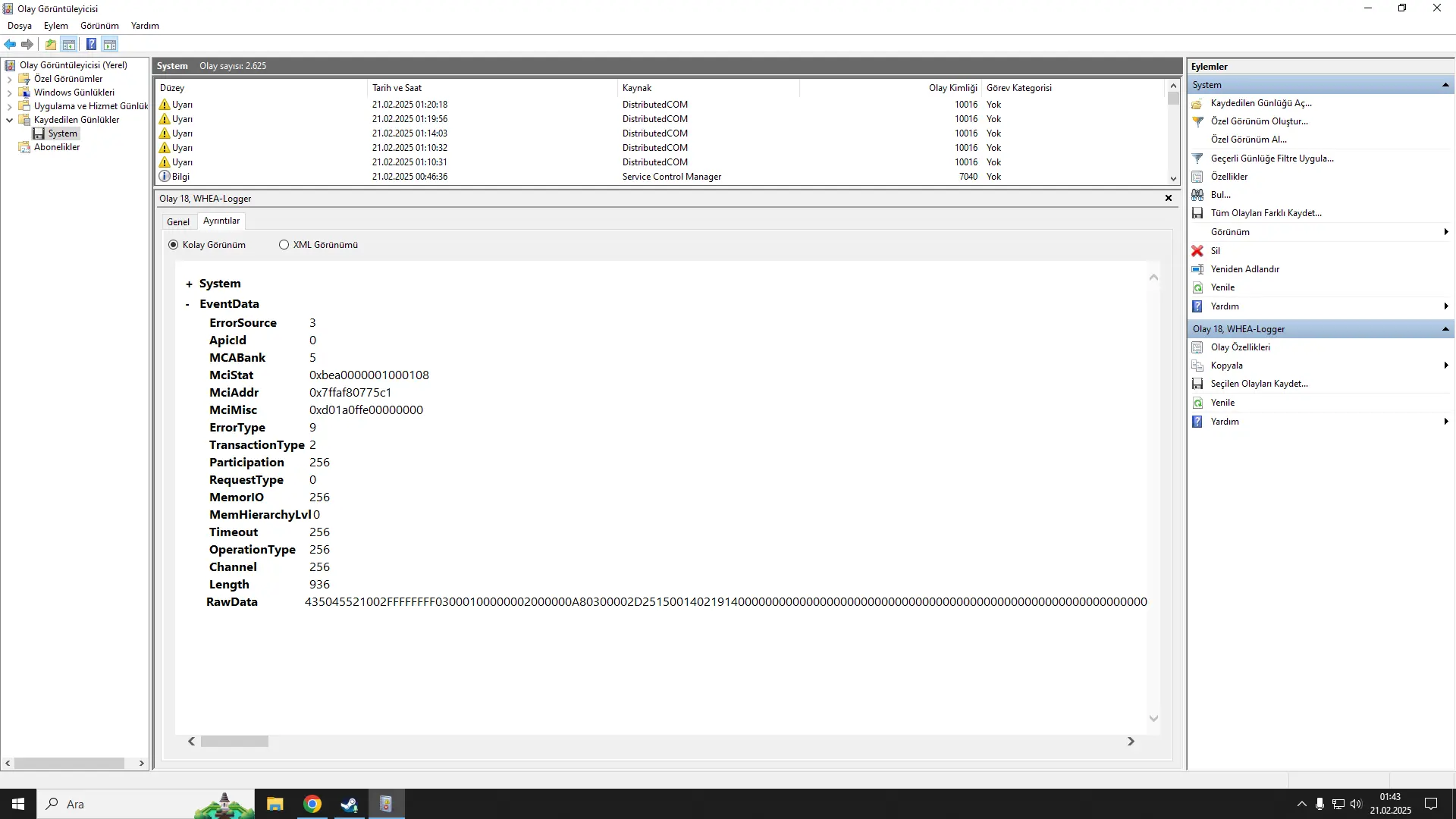Click the volume speaker tray icon
This screenshot has height=819, width=1456.
tap(1356, 804)
